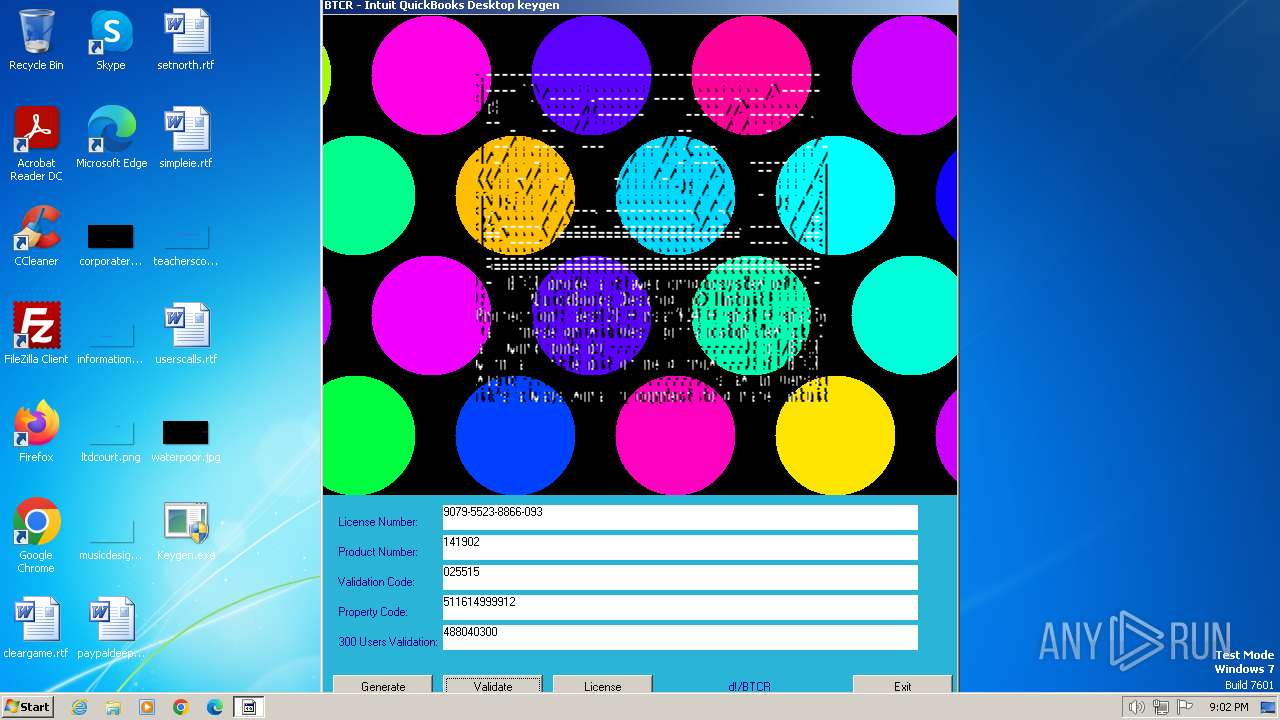Click the License Number label
Viewport: 1280px width, 720px height.
(x=377, y=522)
